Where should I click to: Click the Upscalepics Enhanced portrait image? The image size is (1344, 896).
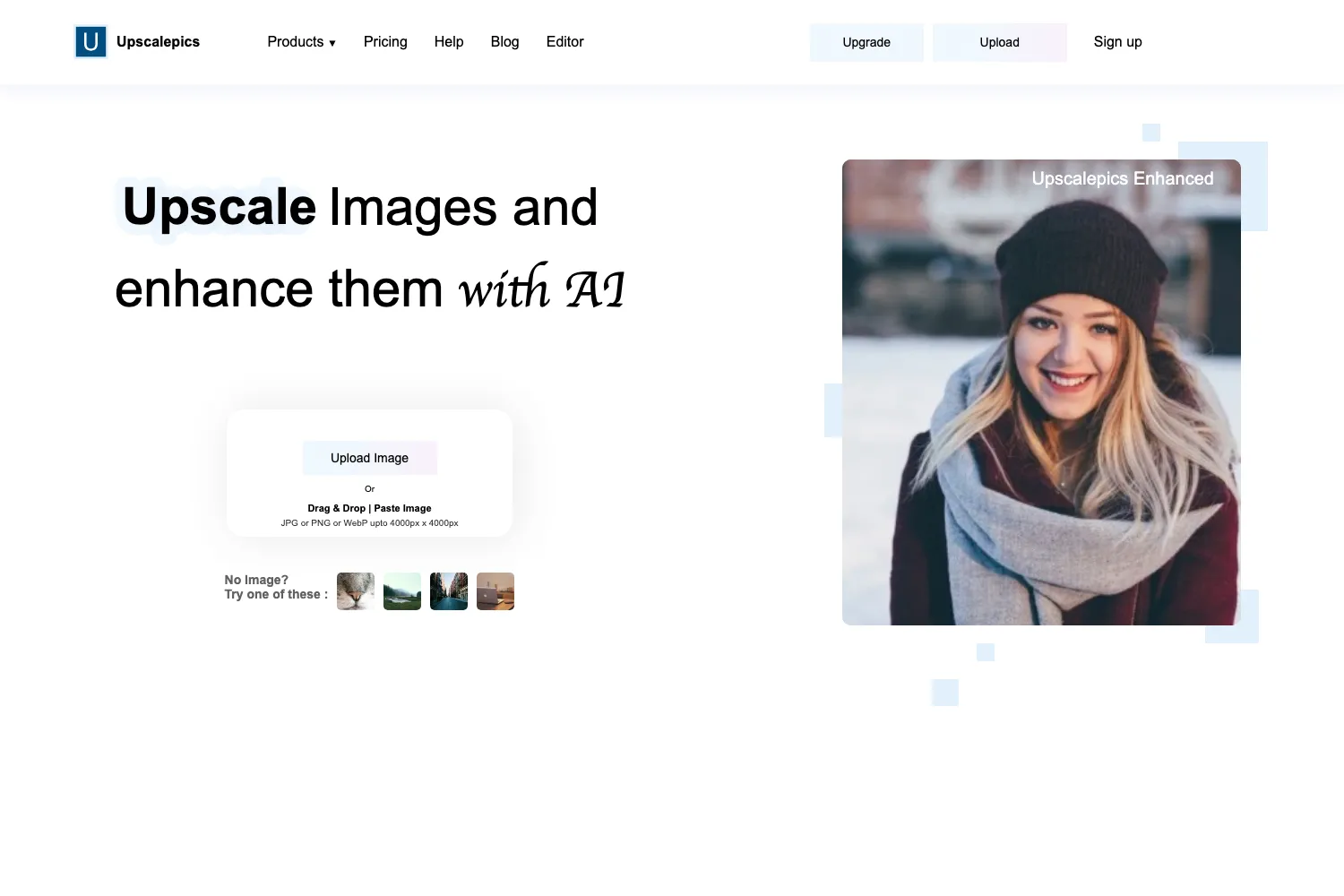(1041, 392)
